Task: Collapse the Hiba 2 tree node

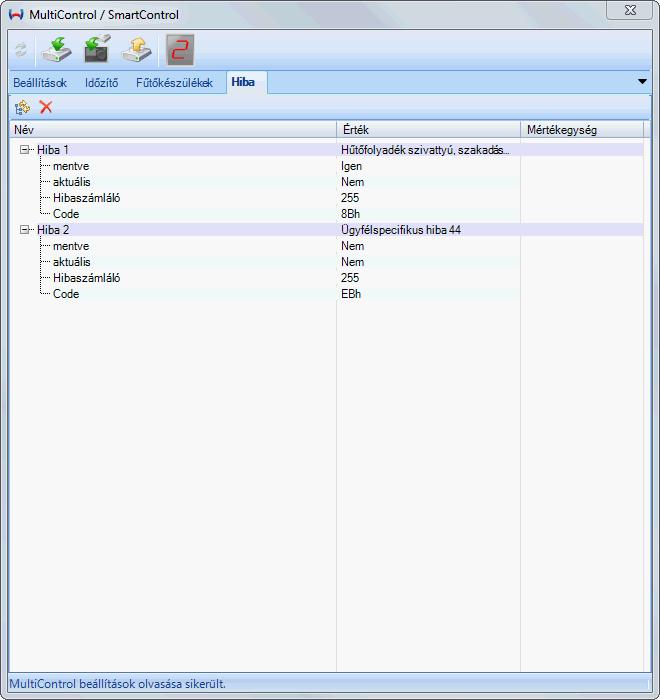Action: [25, 230]
